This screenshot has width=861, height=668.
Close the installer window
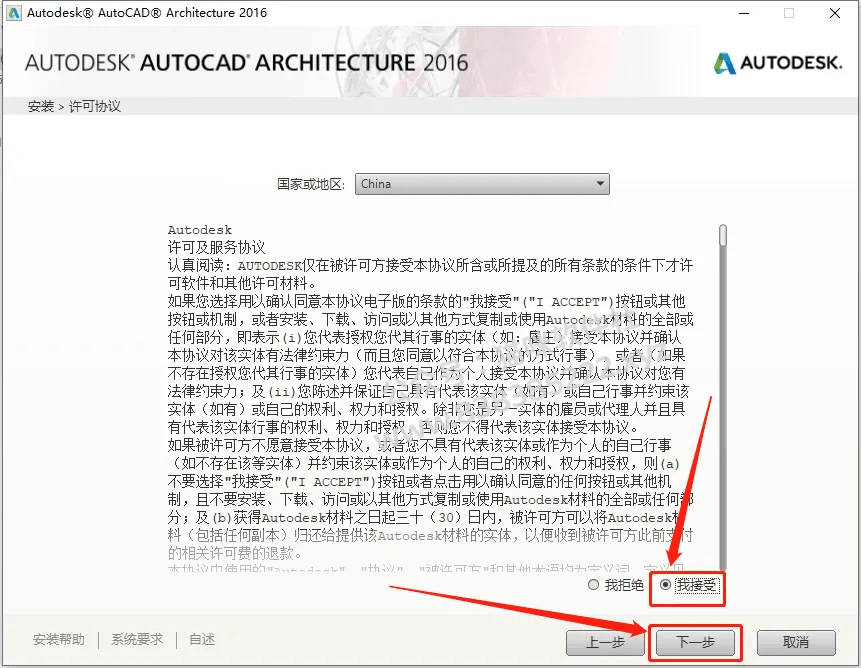tap(835, 13)
